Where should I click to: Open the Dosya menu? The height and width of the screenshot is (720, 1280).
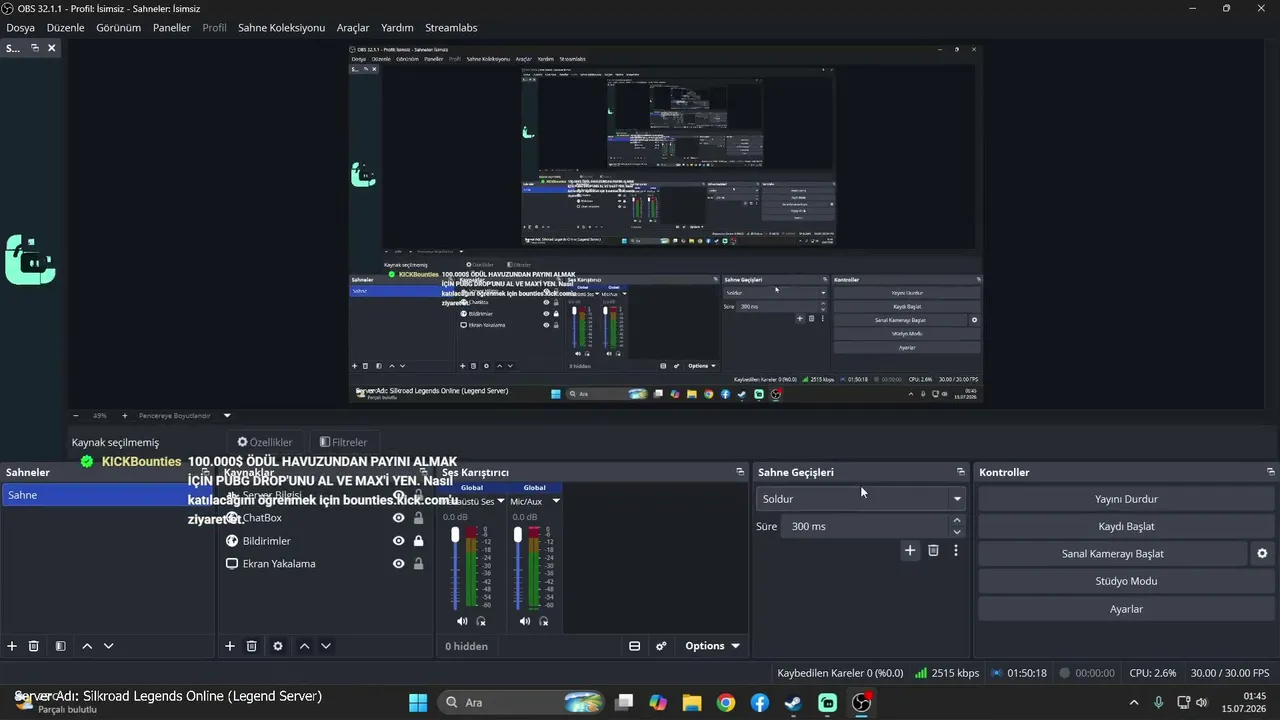[x=20, y=28]
